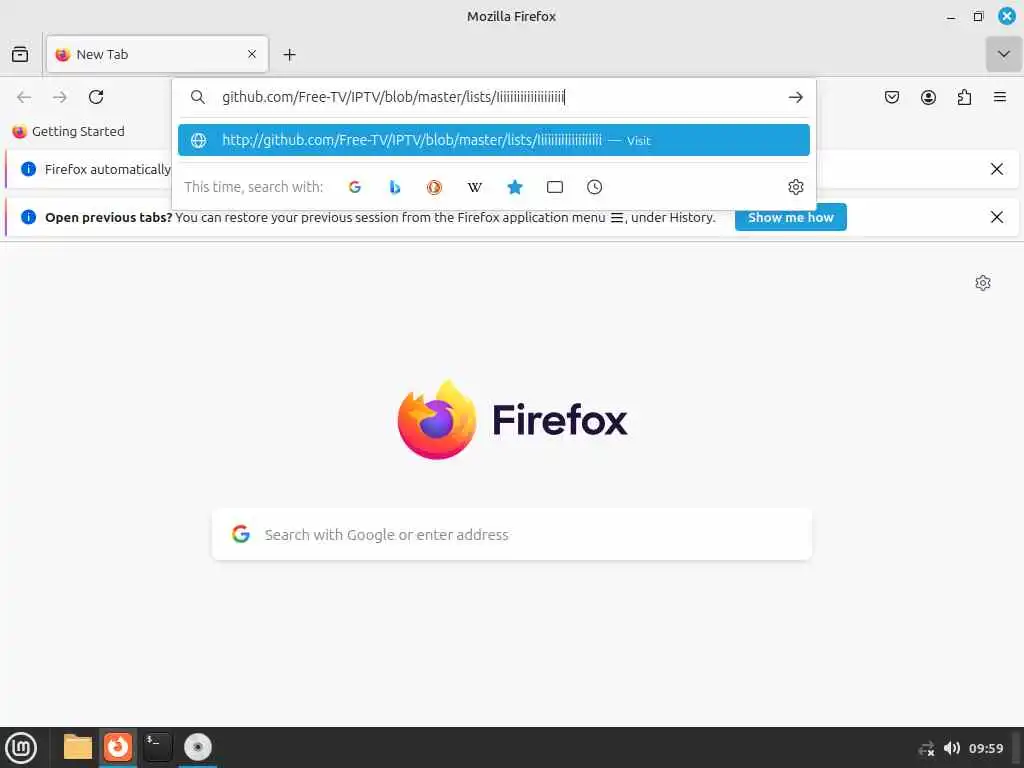Search this time with DuckDuckGo

(434, 187)
